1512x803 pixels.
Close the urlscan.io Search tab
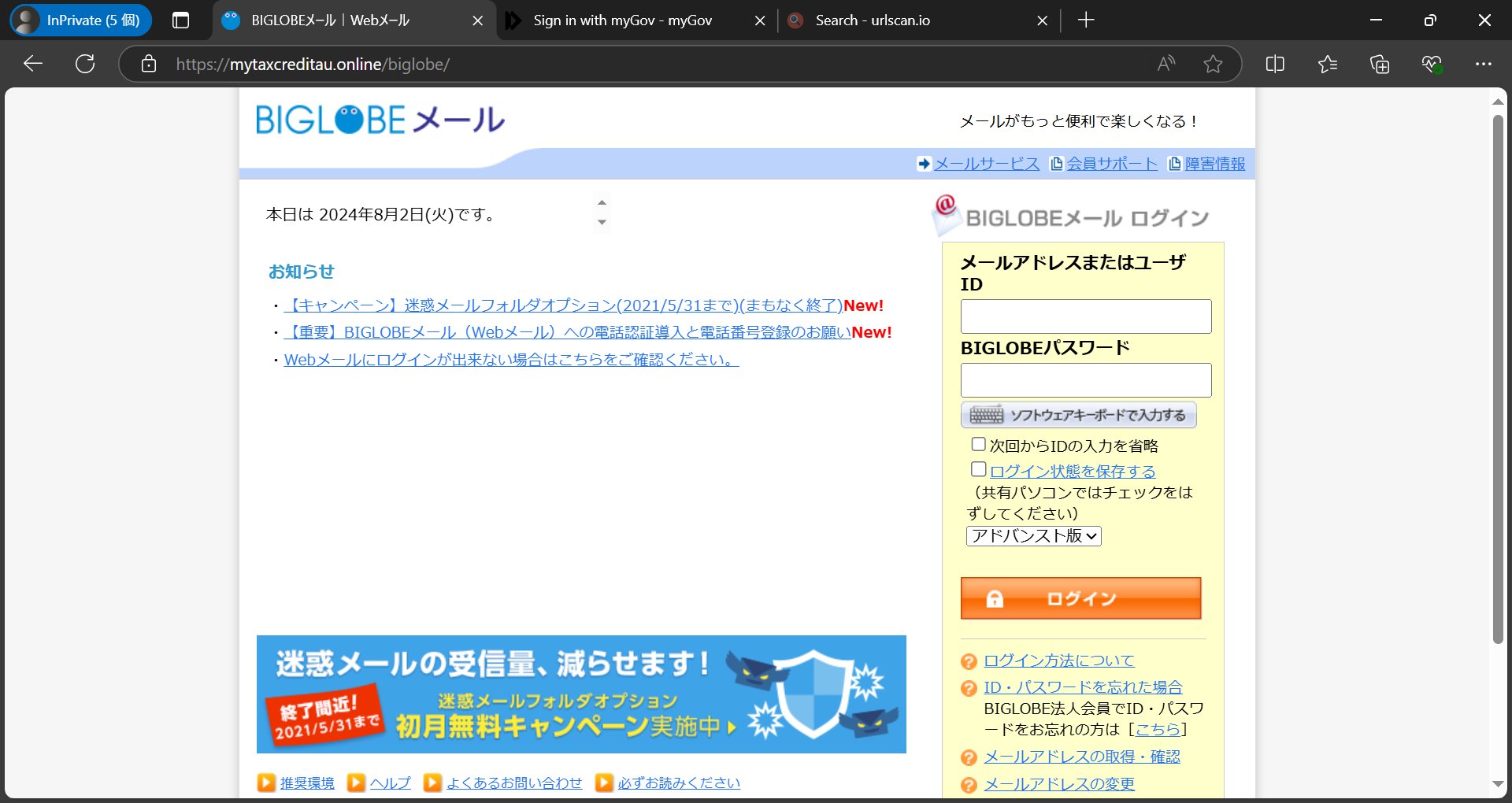coord(1043,20)
